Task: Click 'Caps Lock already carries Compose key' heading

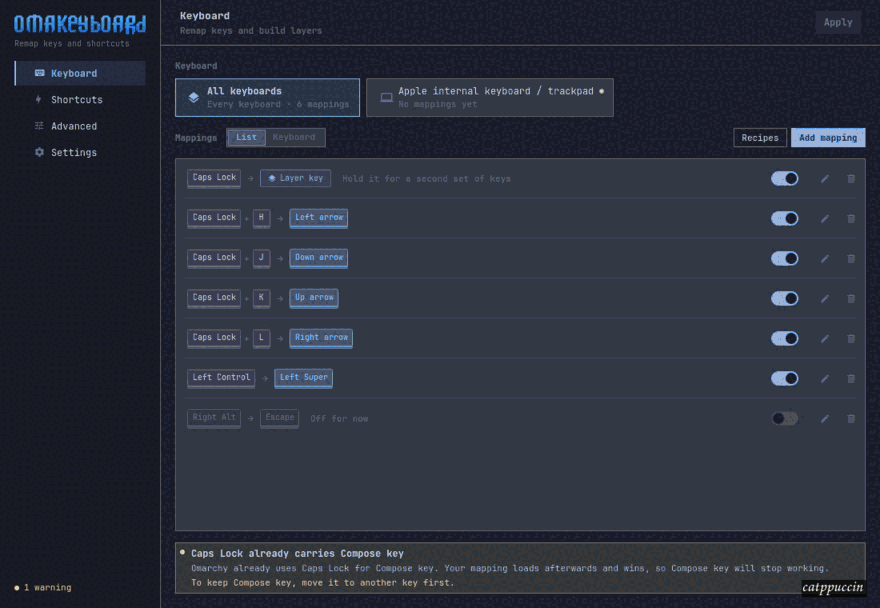Action: tap(297, 554)
